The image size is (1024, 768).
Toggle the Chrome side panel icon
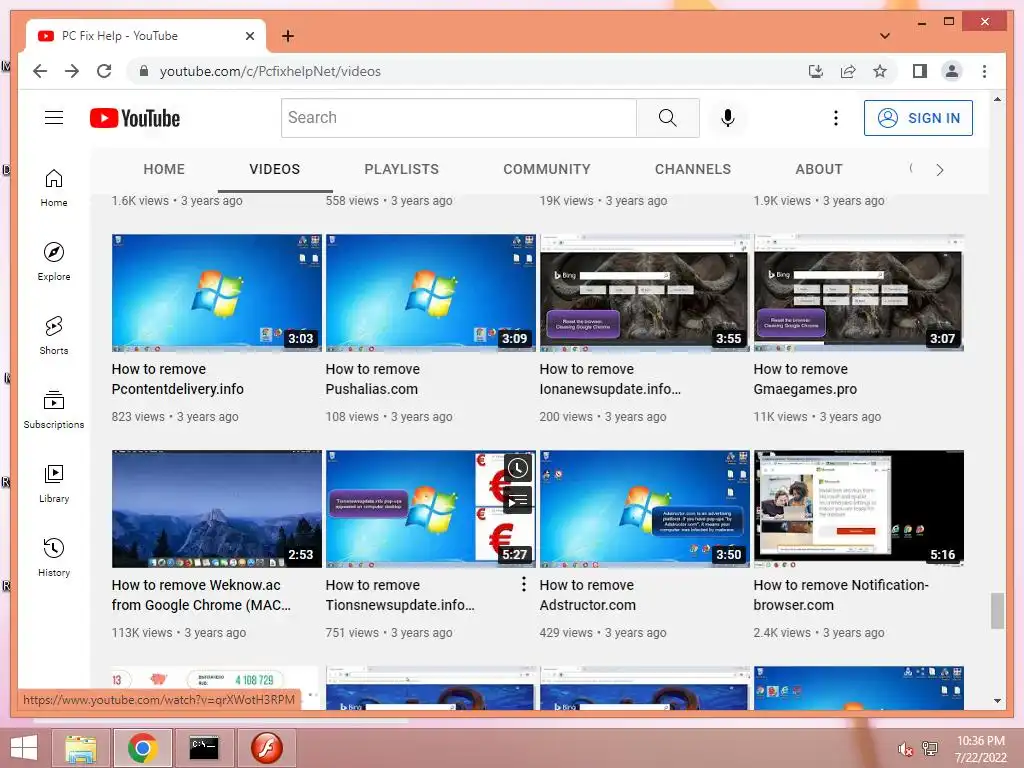(920, 71)
